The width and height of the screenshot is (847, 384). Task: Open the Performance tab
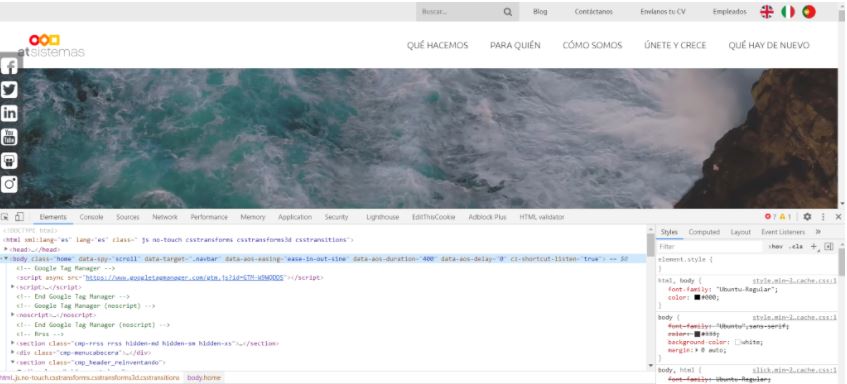[209, 217]
